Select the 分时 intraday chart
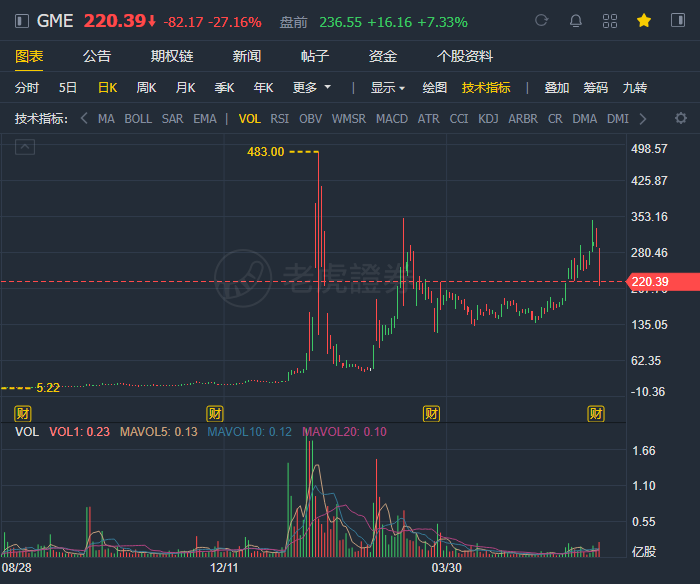Image resolution: width=700 pixels, height=584 pixels. [x=27, y=88]
